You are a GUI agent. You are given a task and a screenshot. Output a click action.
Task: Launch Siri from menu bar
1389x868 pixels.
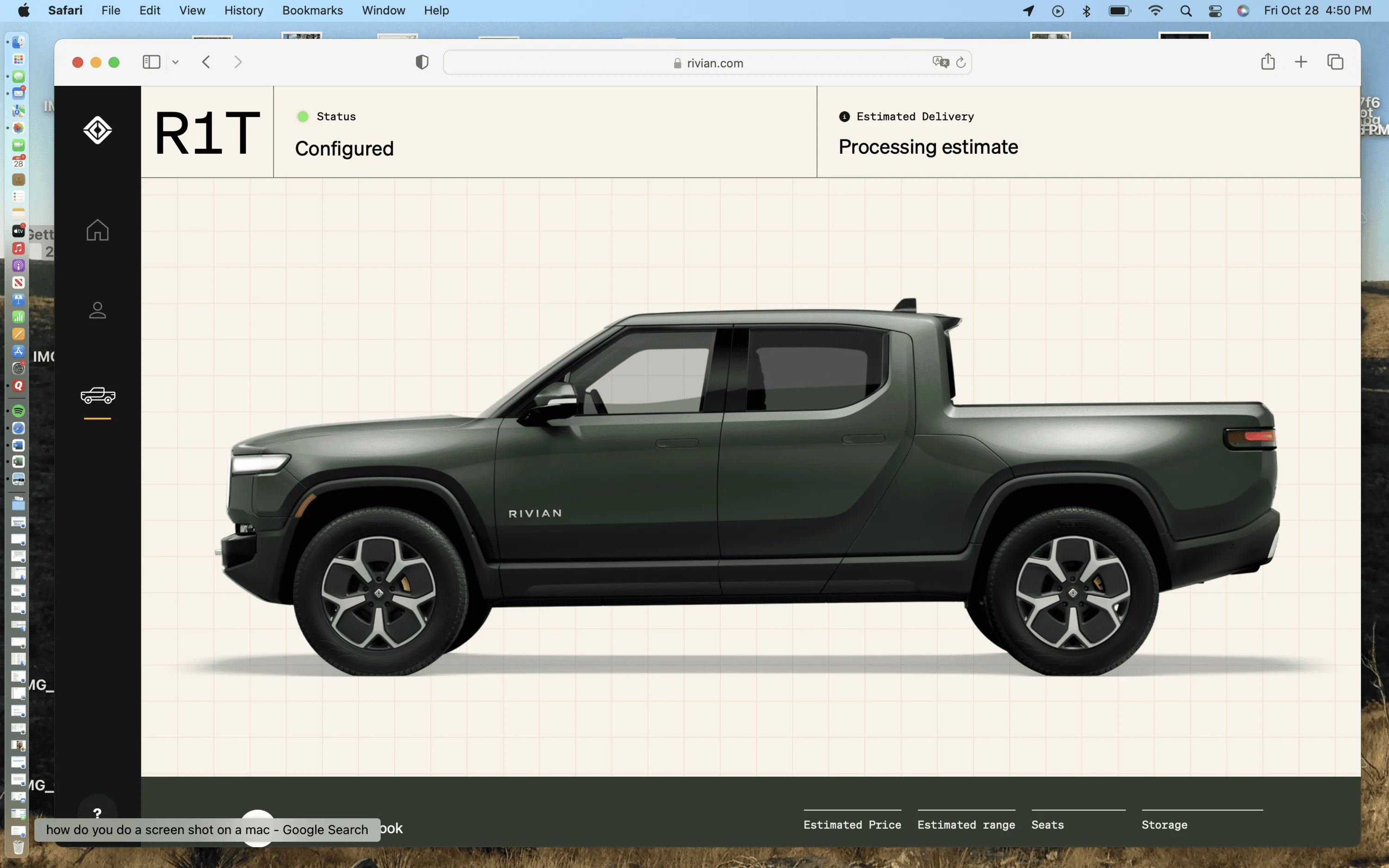tap(1243, 10)
